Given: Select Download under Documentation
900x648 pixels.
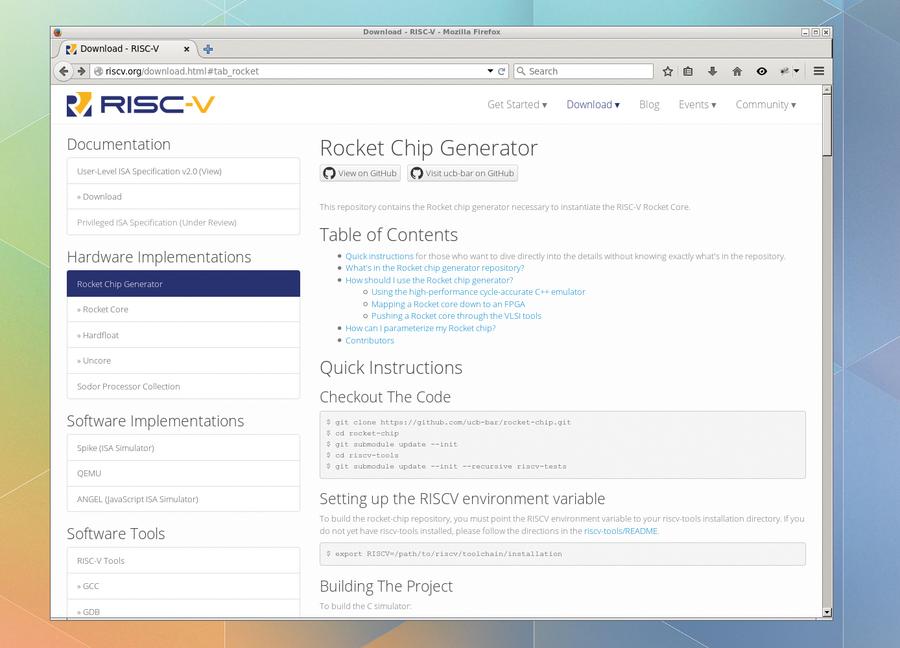Looking at the screenshot, I should pos(183,196).
